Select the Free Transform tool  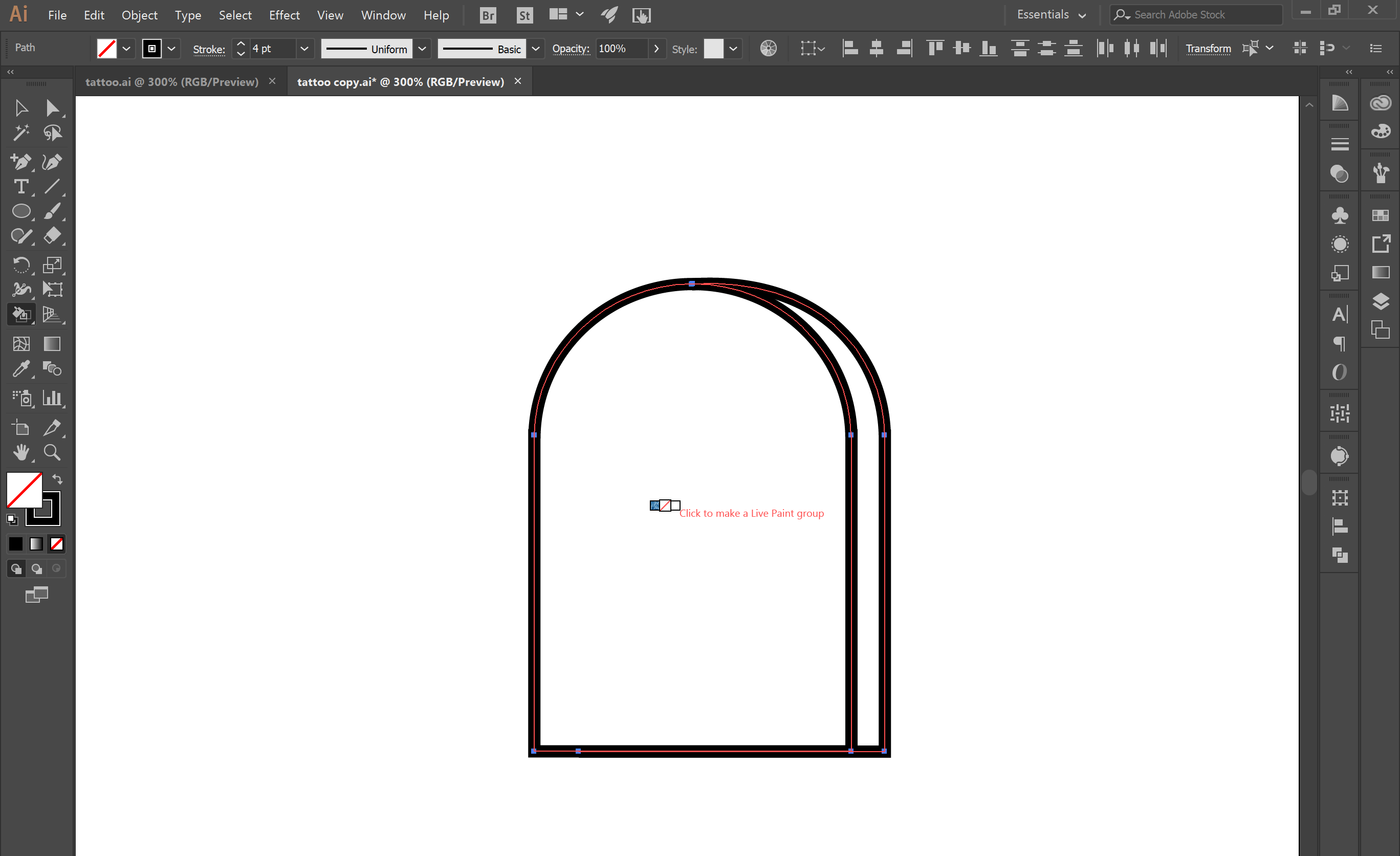52,290
